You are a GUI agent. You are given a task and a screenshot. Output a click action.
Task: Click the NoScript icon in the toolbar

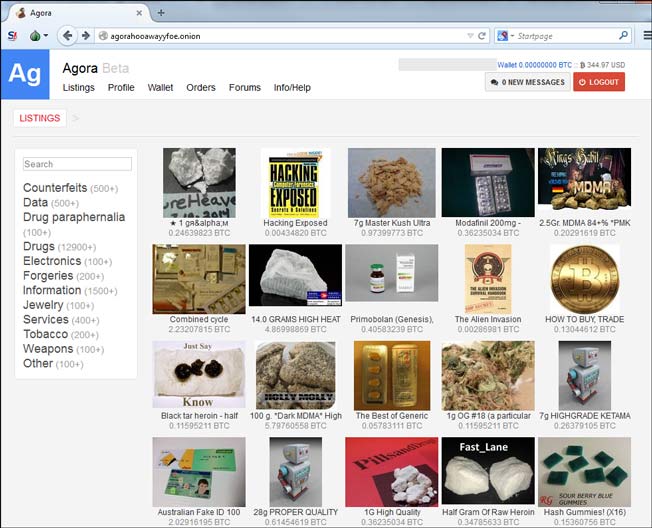[12, 36]
